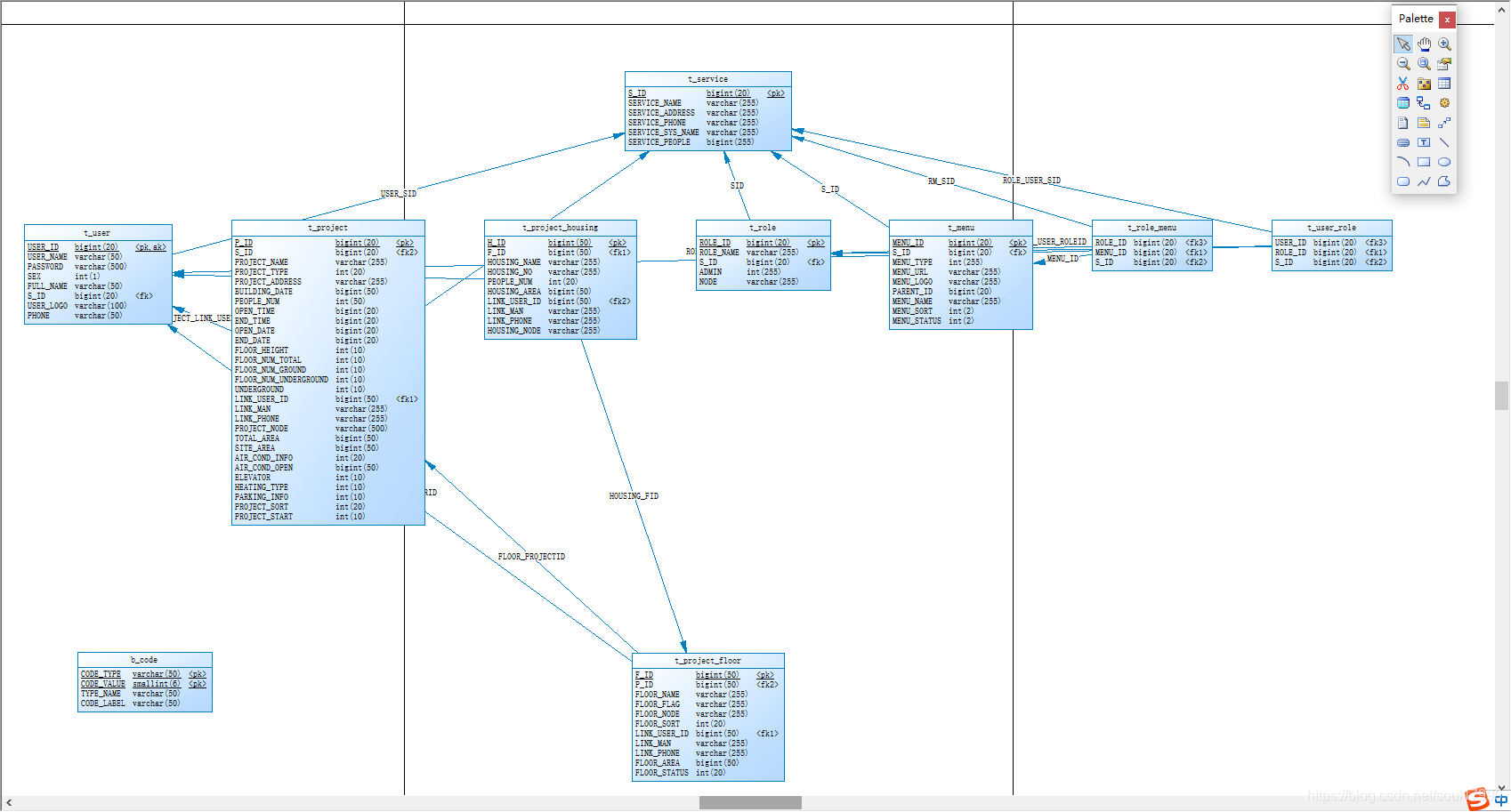Select the t_role_menu table header
The image size is (1511, 812).
(x=1152, y=228)
